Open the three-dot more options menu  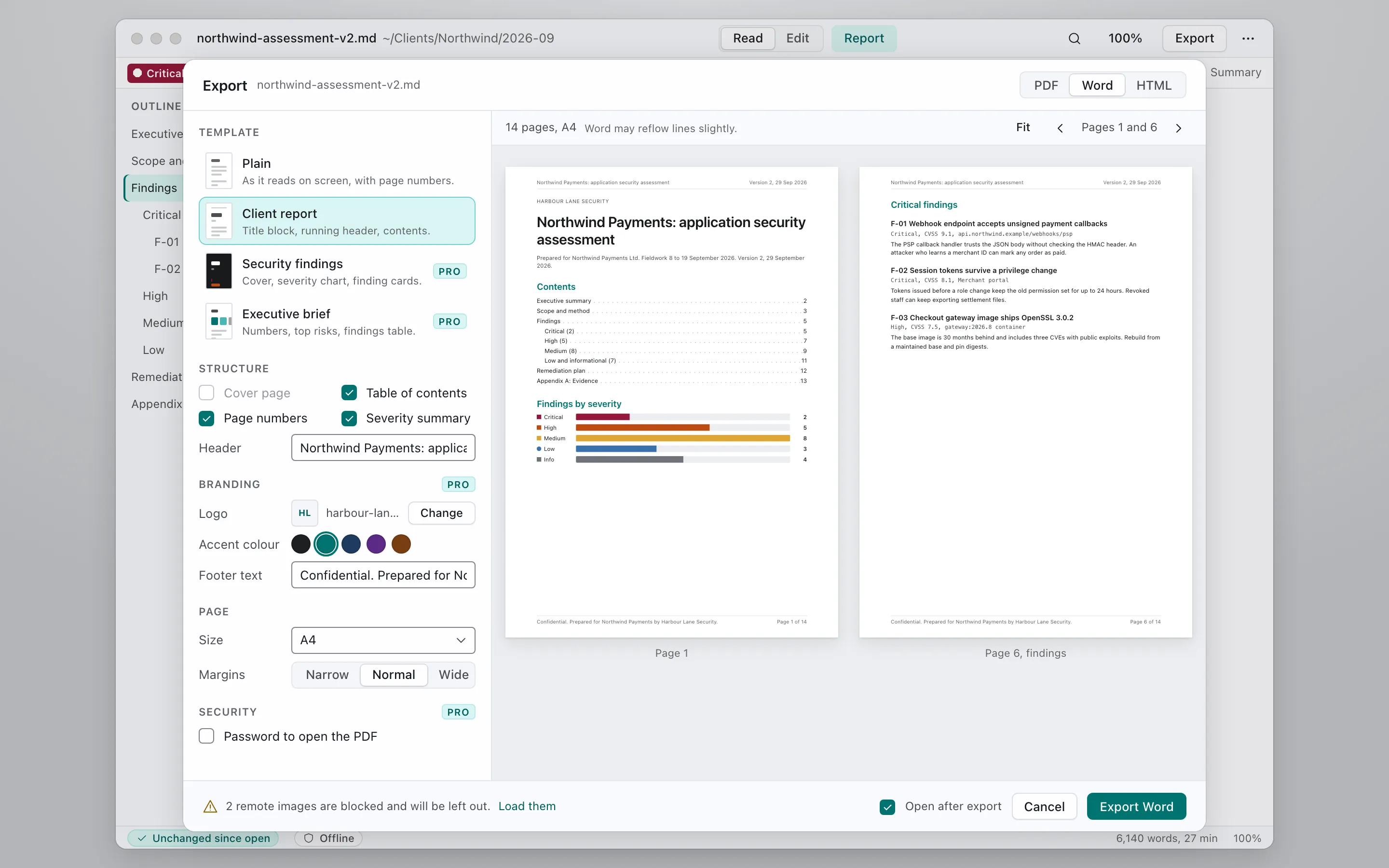[1248, 39]
